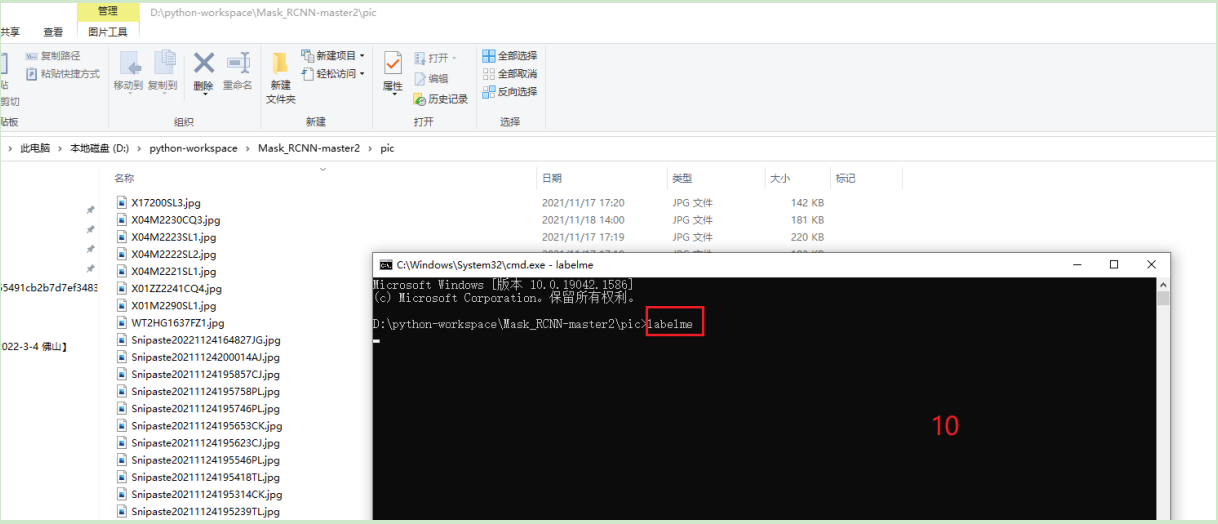The width and height of the screenshot is (1218, 524).
Task: Select the file Snipaste20211124195314CK.jpg
Action: 206,494
